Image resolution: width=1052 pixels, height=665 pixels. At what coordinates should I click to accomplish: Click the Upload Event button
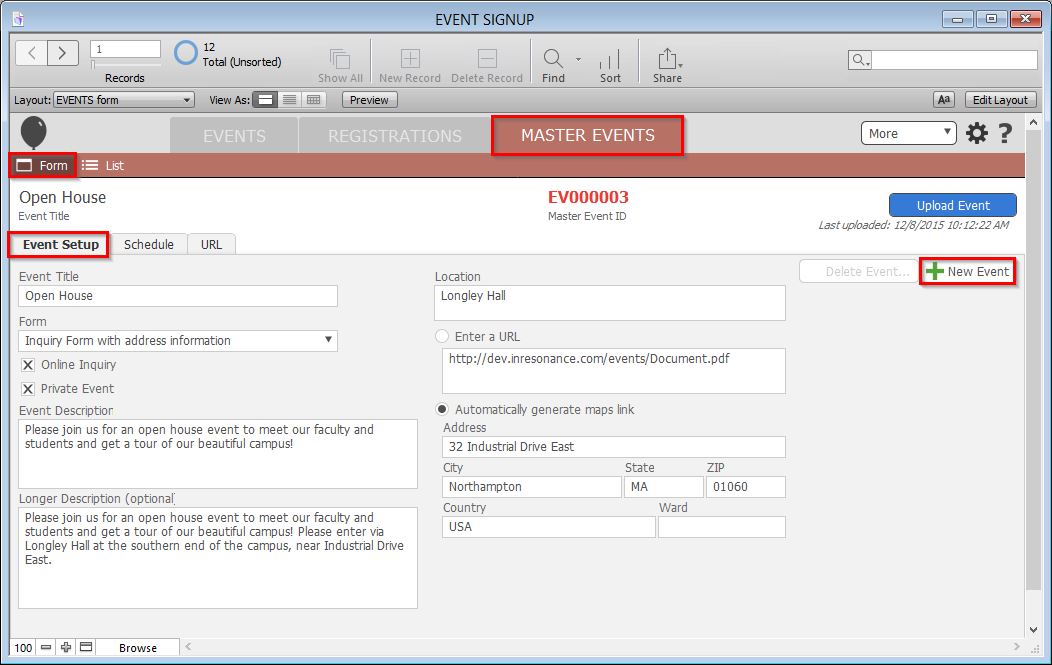click(x=952, y=205)
